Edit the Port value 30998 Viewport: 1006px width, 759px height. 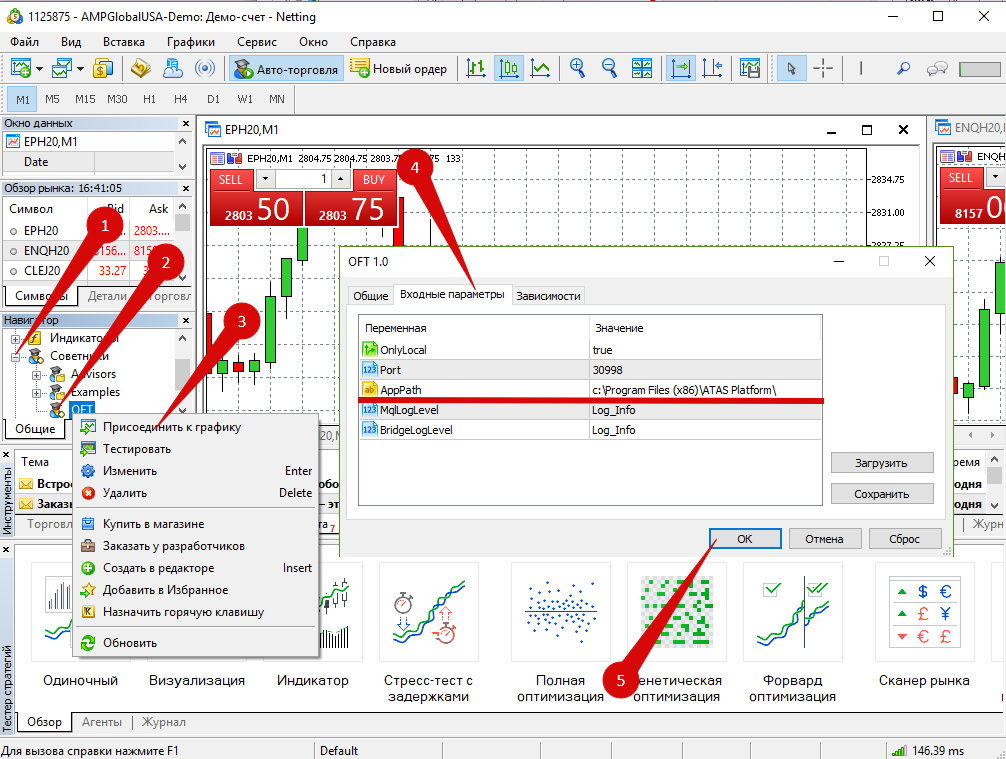pyautogui.click(x=705, y=370)
